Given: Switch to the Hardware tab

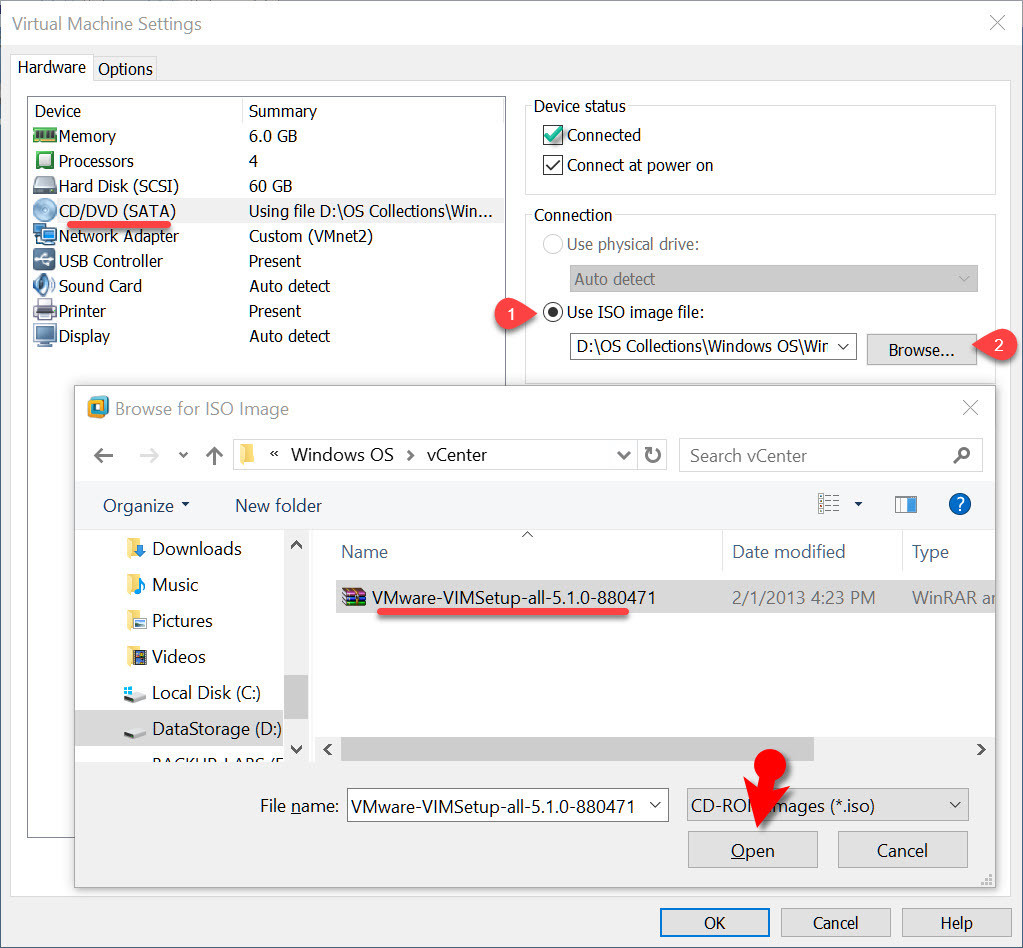Looking at the screenshot, I should point(52,67).
